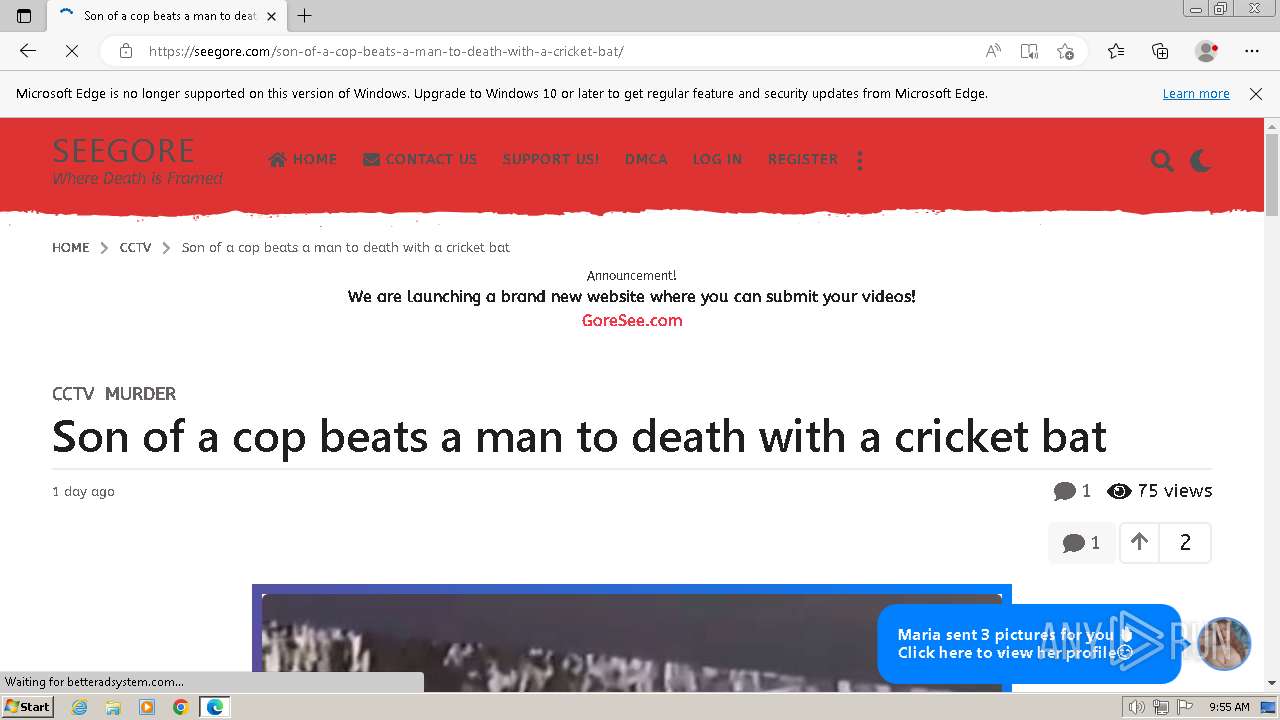Viewport: 1280px width, 720px height.
Task: Click the CCTV category tag
Action: pos(73,394)
